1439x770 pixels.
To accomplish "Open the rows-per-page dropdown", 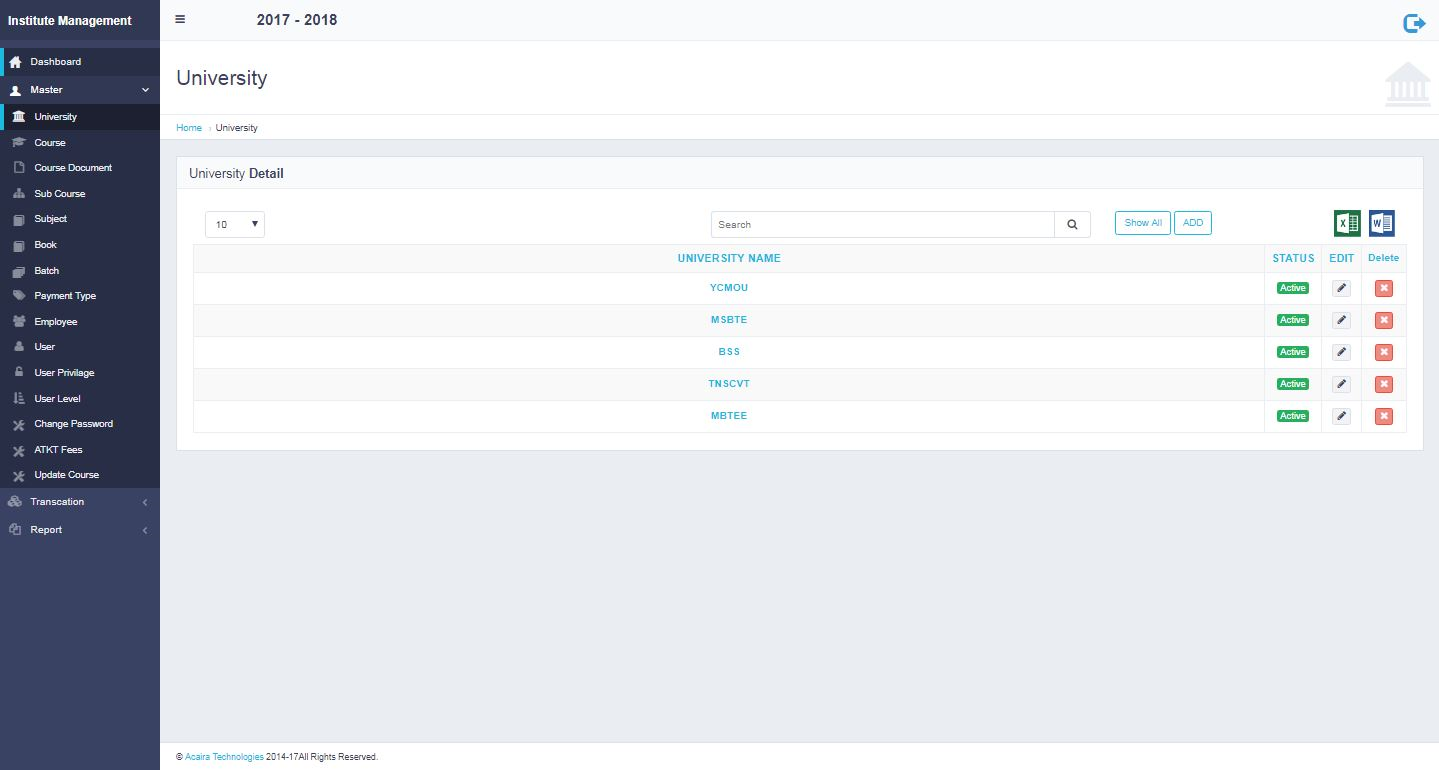I will click(x=235, y=224).
